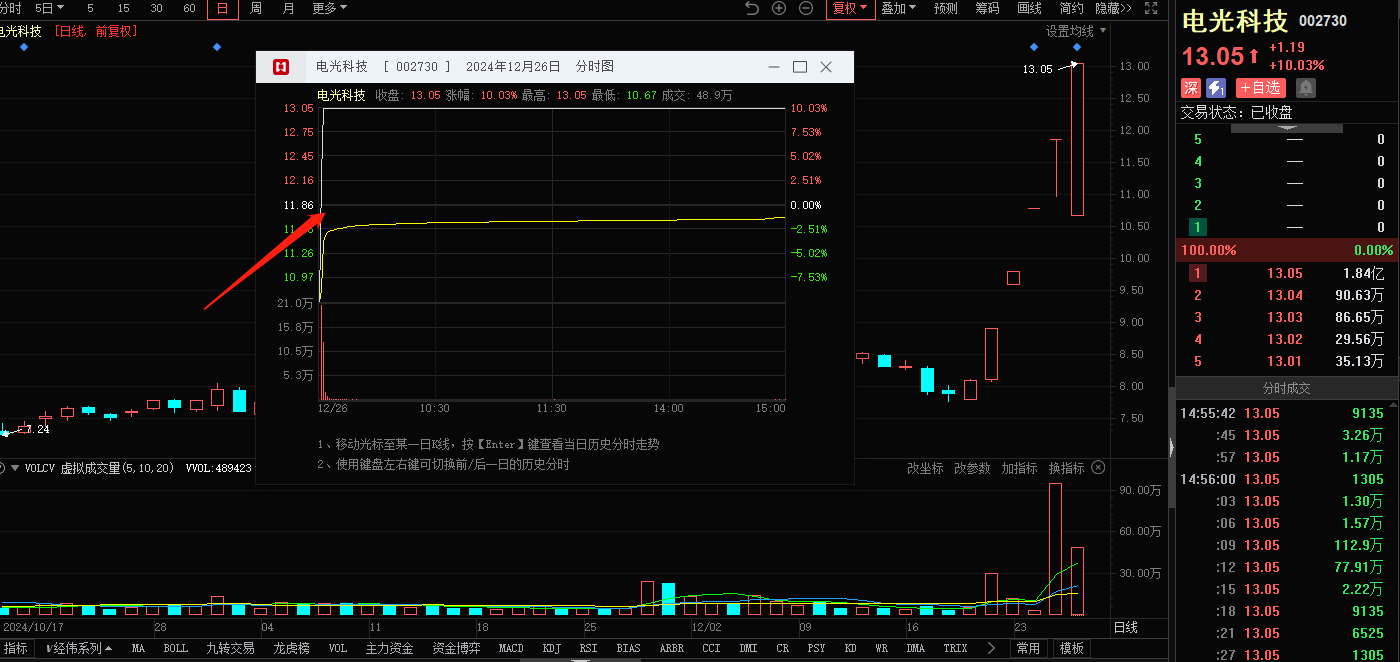Click 换指标 to change indicator
1400x662 pixels.
click(1066, 468)
